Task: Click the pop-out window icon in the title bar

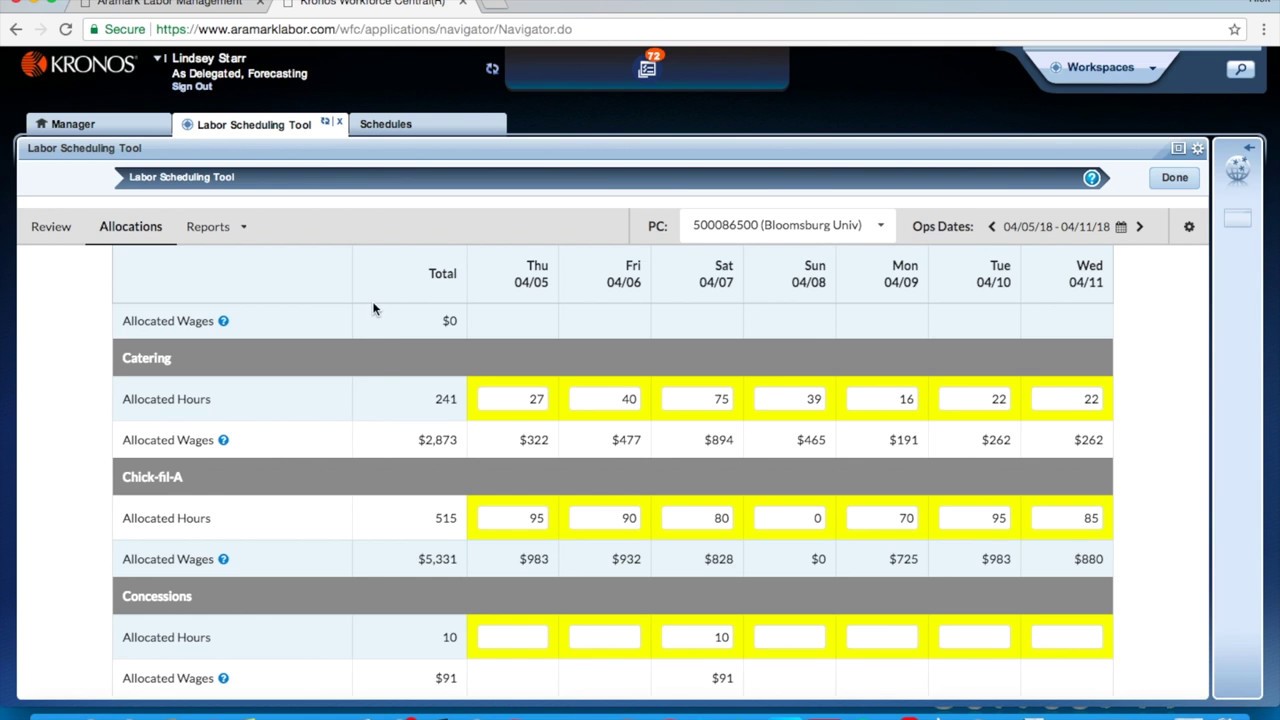Action: point(1178,148)
